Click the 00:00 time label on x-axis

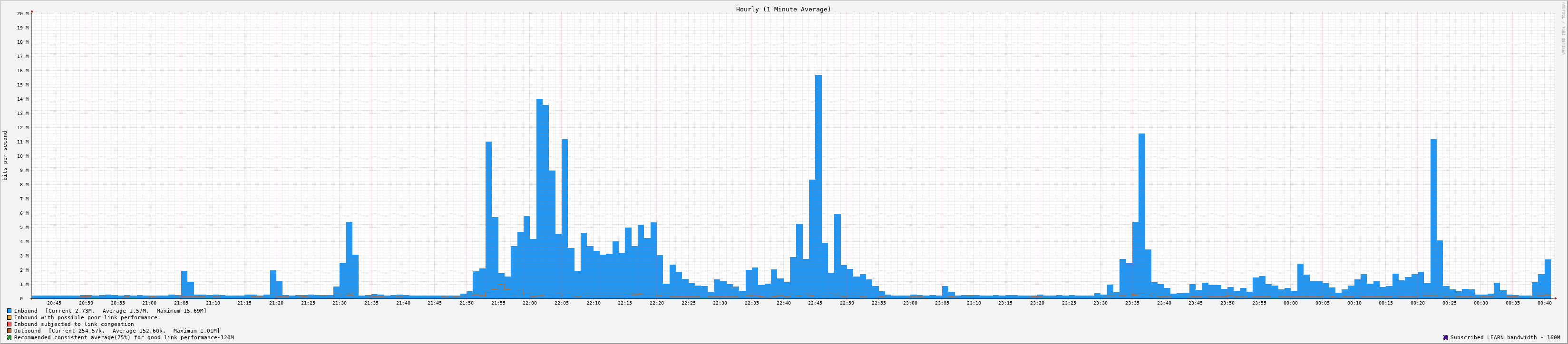tap(1290, 303)
